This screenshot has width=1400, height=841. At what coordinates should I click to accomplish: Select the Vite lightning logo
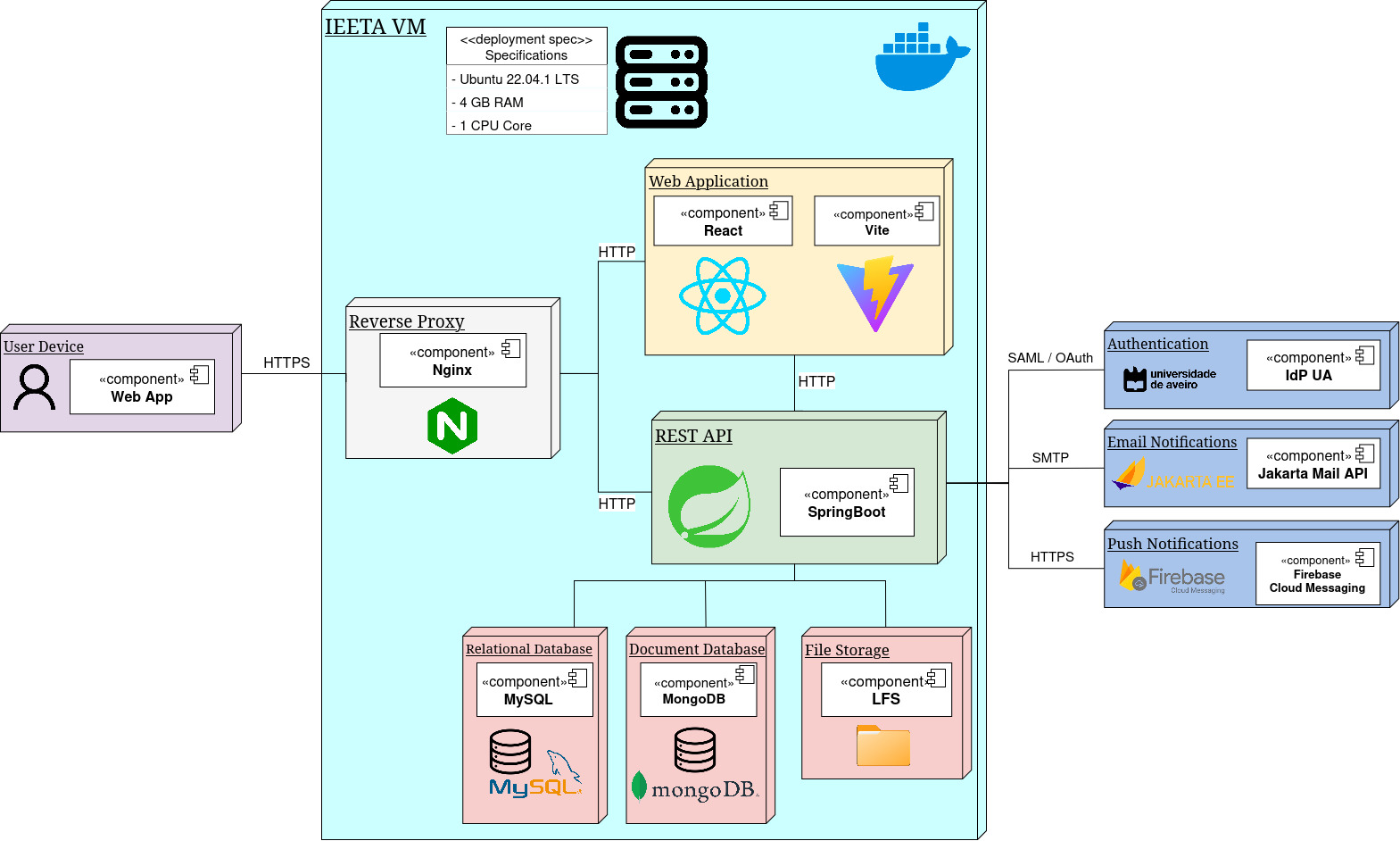pos(875,294)
